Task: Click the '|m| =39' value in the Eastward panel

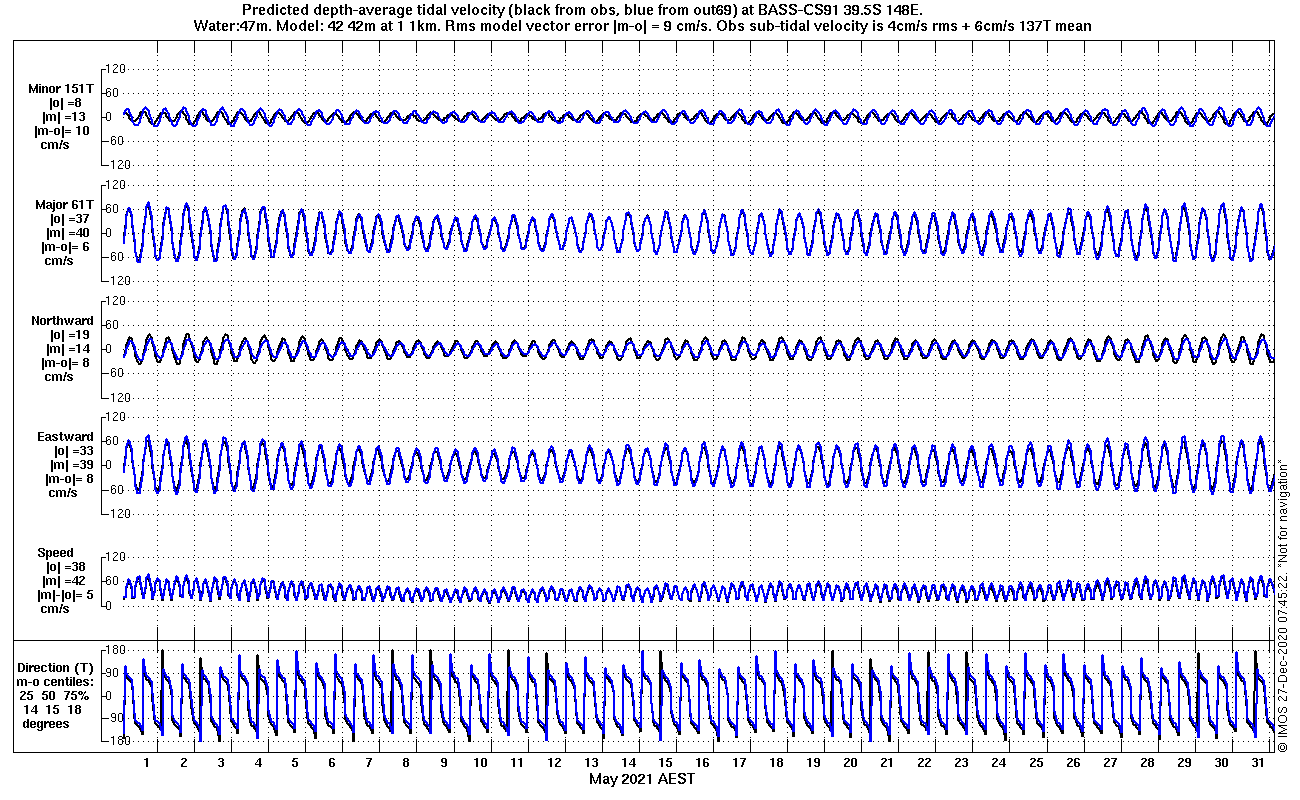Action: tap(72, 465)
